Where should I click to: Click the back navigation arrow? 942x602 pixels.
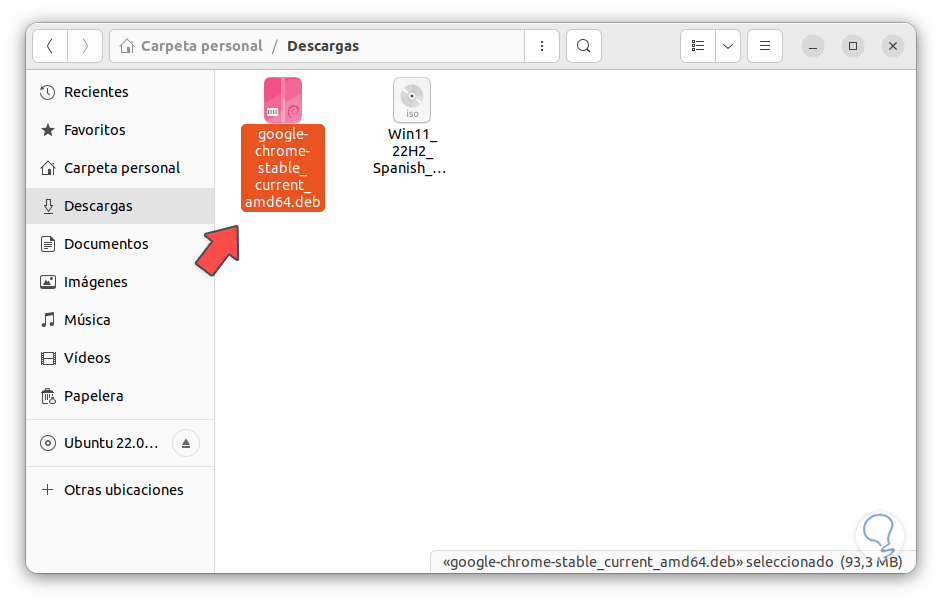pos(50,45)
